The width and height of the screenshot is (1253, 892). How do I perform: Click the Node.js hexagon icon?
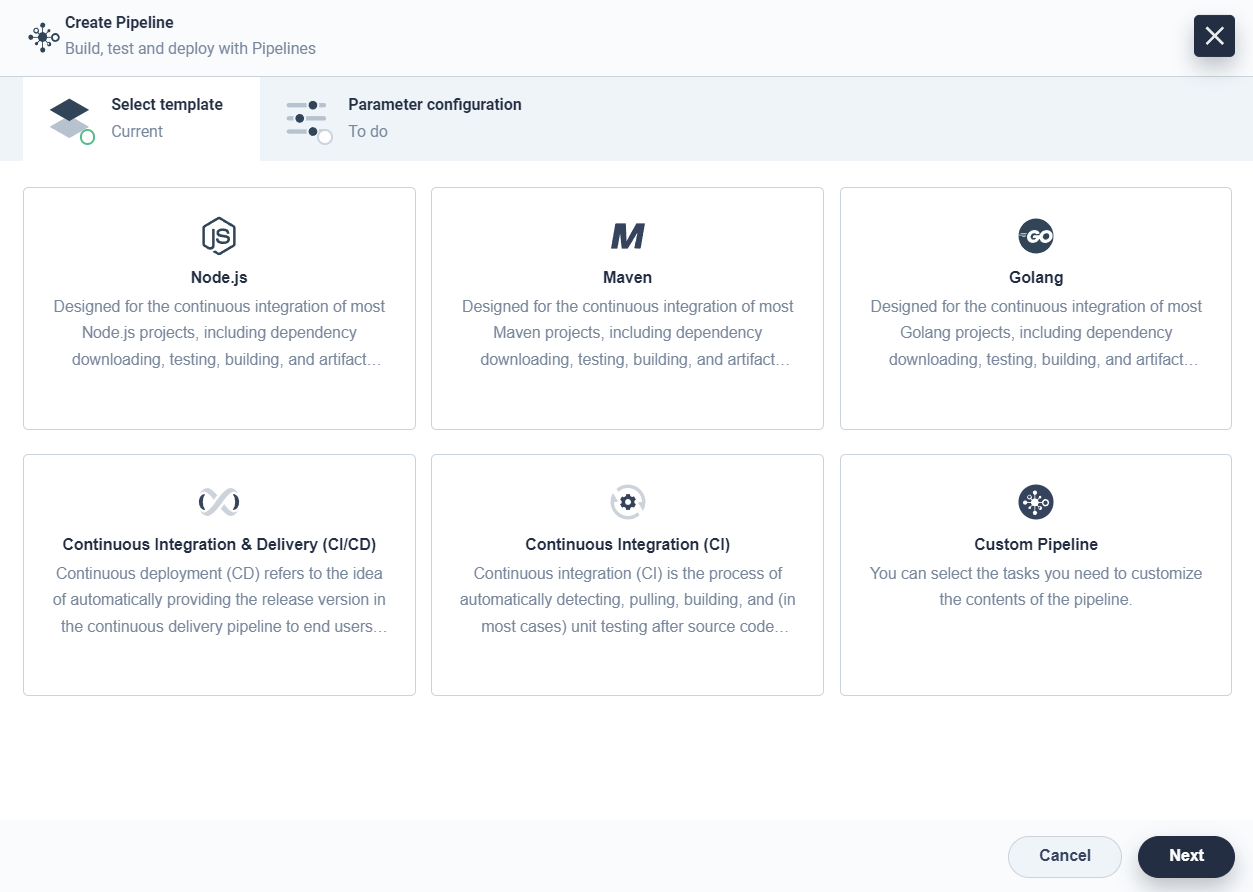click(x=219, y=236)
